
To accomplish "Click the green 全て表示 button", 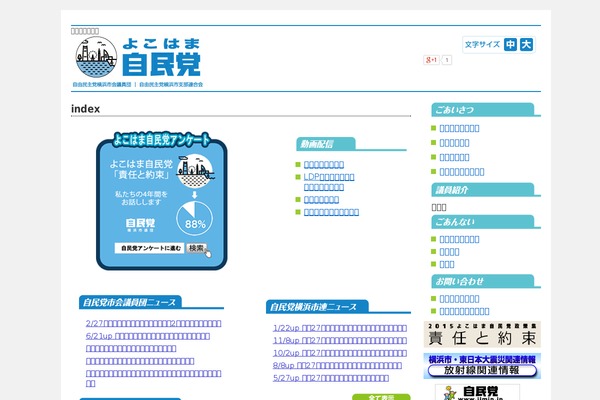I will coord(381,397).
